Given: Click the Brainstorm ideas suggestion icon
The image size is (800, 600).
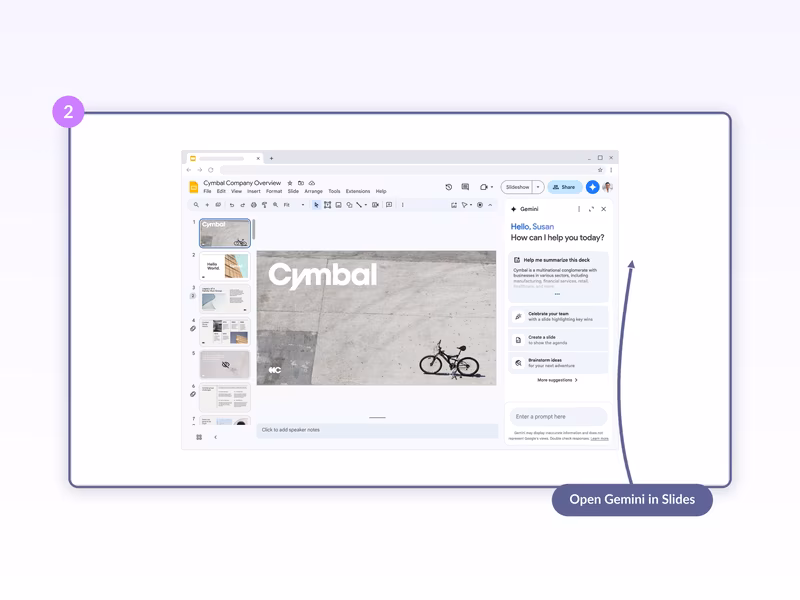Looking at the screenshot, I should [x=518, y=363].
